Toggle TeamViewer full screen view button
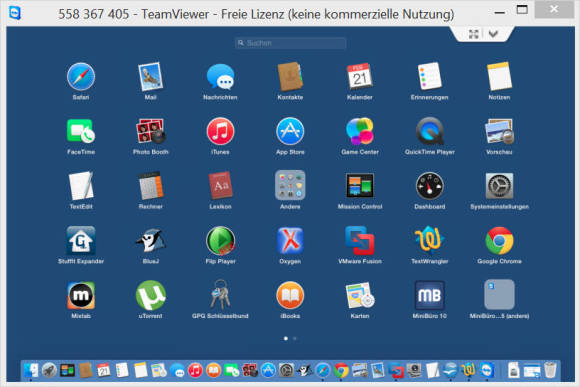Screen dimensions: 580x387 pos(473,34)
